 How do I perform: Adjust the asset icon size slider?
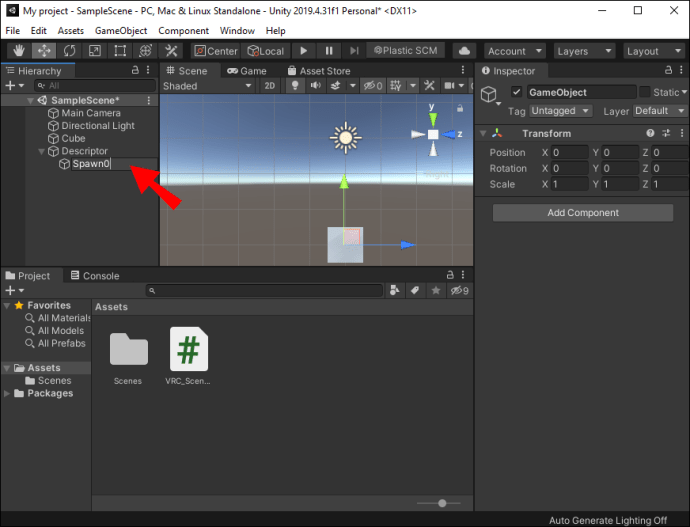(x=442, y=503)
